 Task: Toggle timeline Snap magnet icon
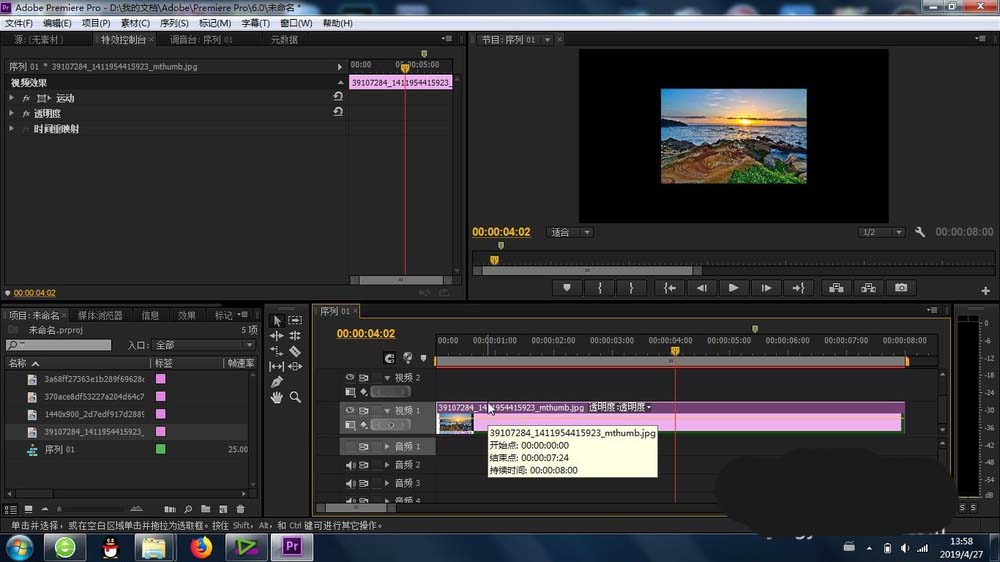(x=389, y=358)
